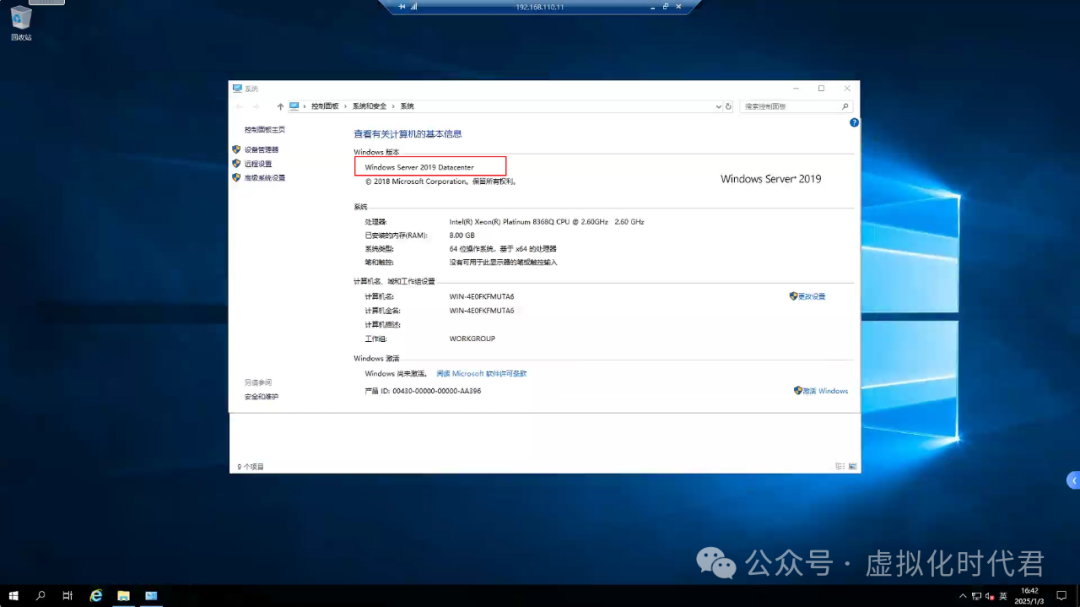Expand the chevron before 控制面板 in breadcrumb
Image resolution: width=1080 pixels, height=607 pixels.
(304, 107)
